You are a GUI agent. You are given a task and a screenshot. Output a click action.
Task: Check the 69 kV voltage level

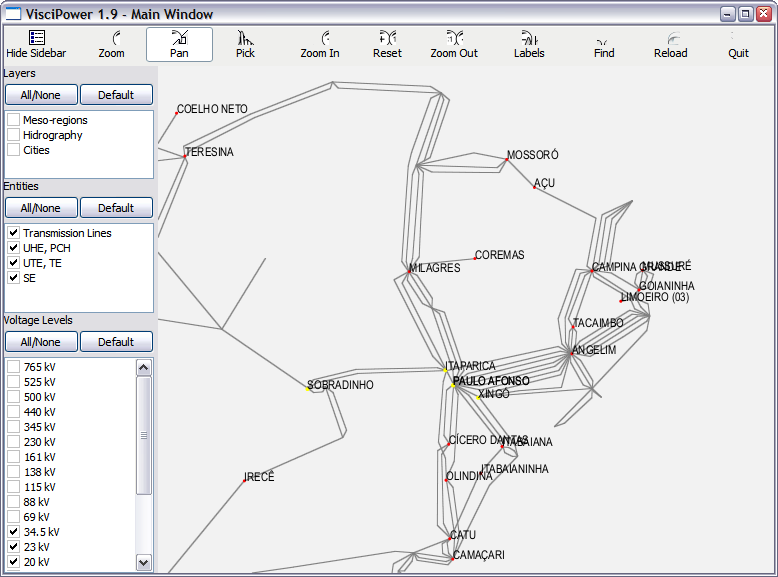coord(14,516)
